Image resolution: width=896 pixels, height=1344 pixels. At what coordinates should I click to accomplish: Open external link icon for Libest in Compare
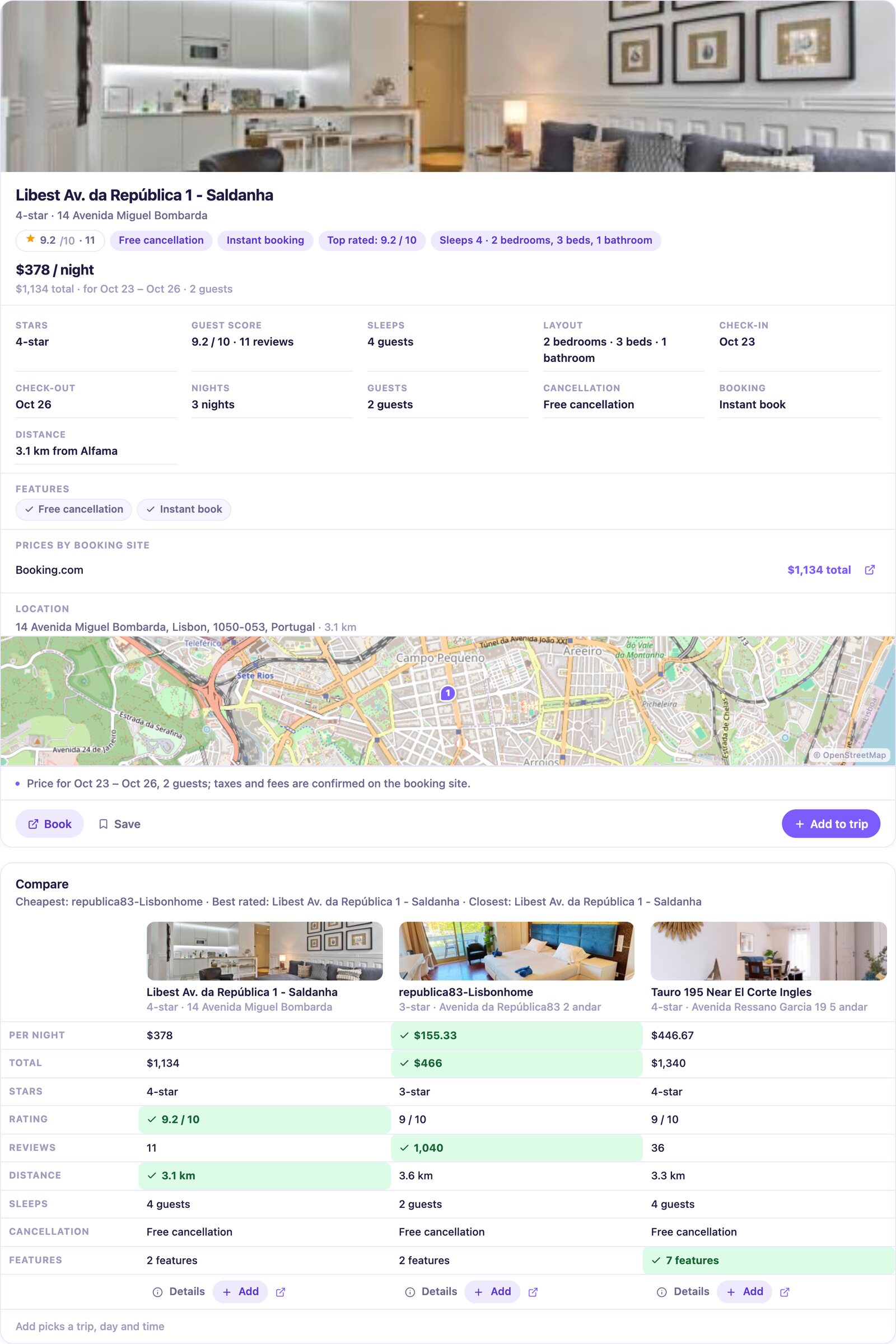[281, 1292]
